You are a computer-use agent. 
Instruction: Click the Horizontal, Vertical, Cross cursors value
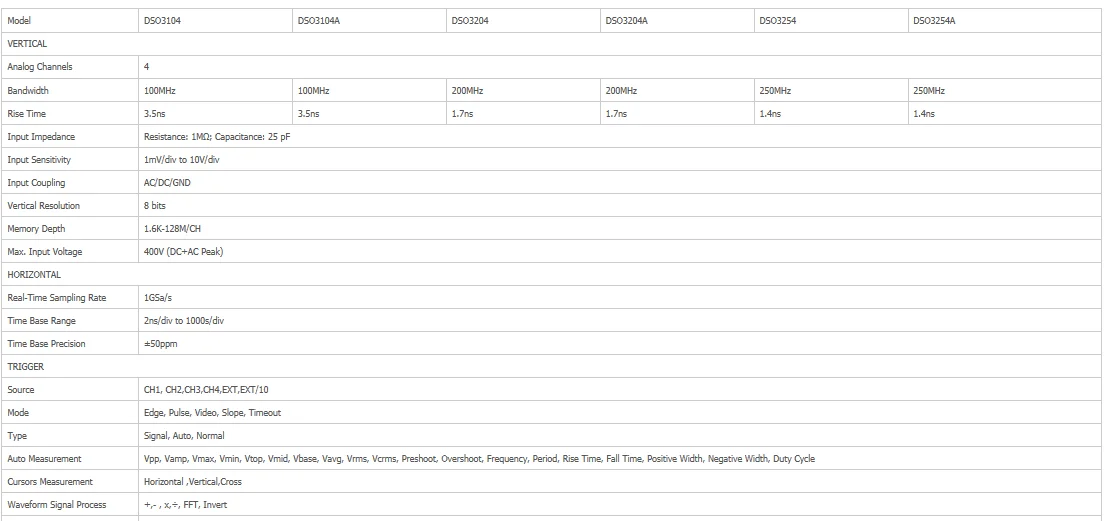193,482
